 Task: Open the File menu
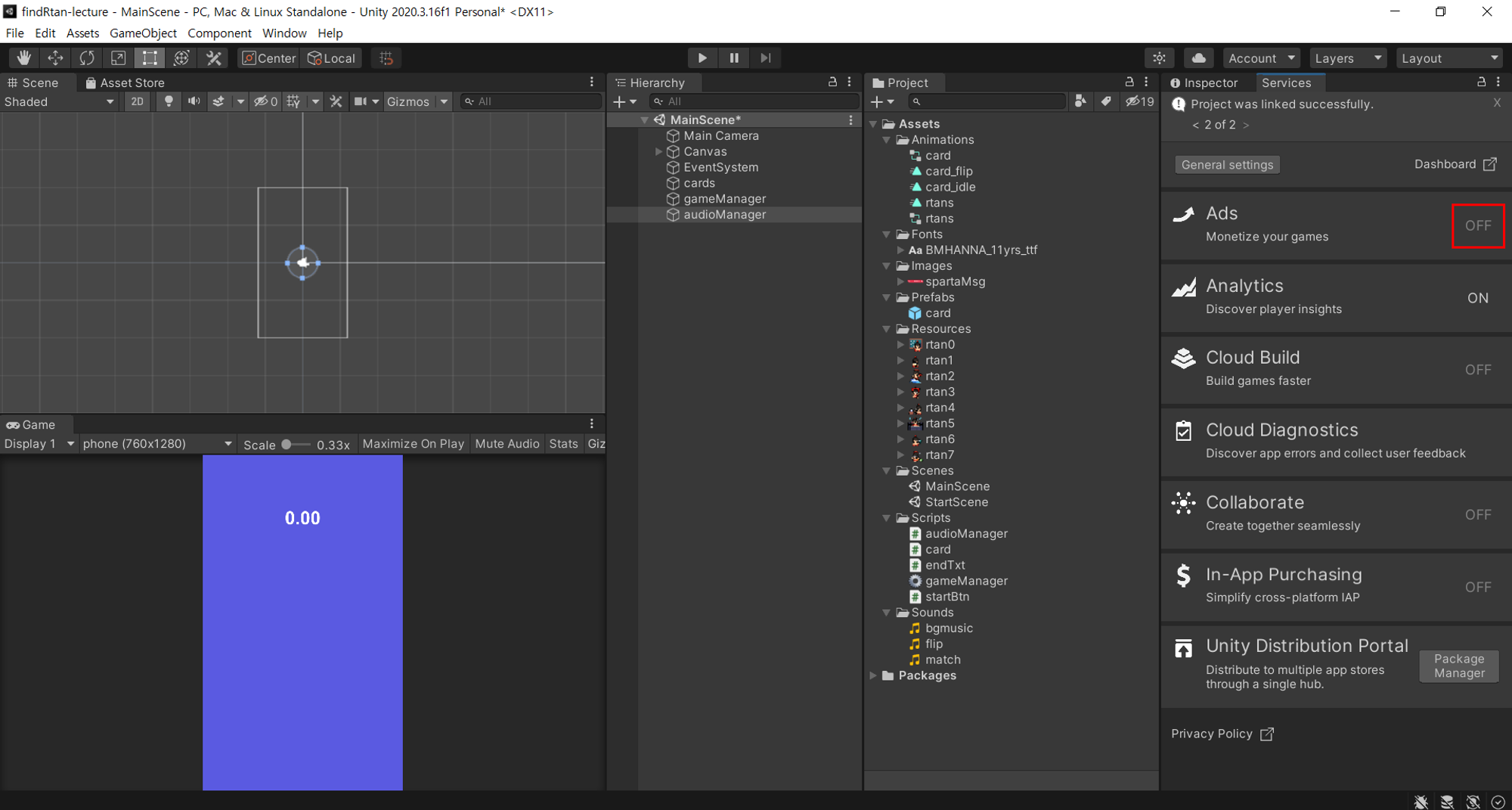14,33
